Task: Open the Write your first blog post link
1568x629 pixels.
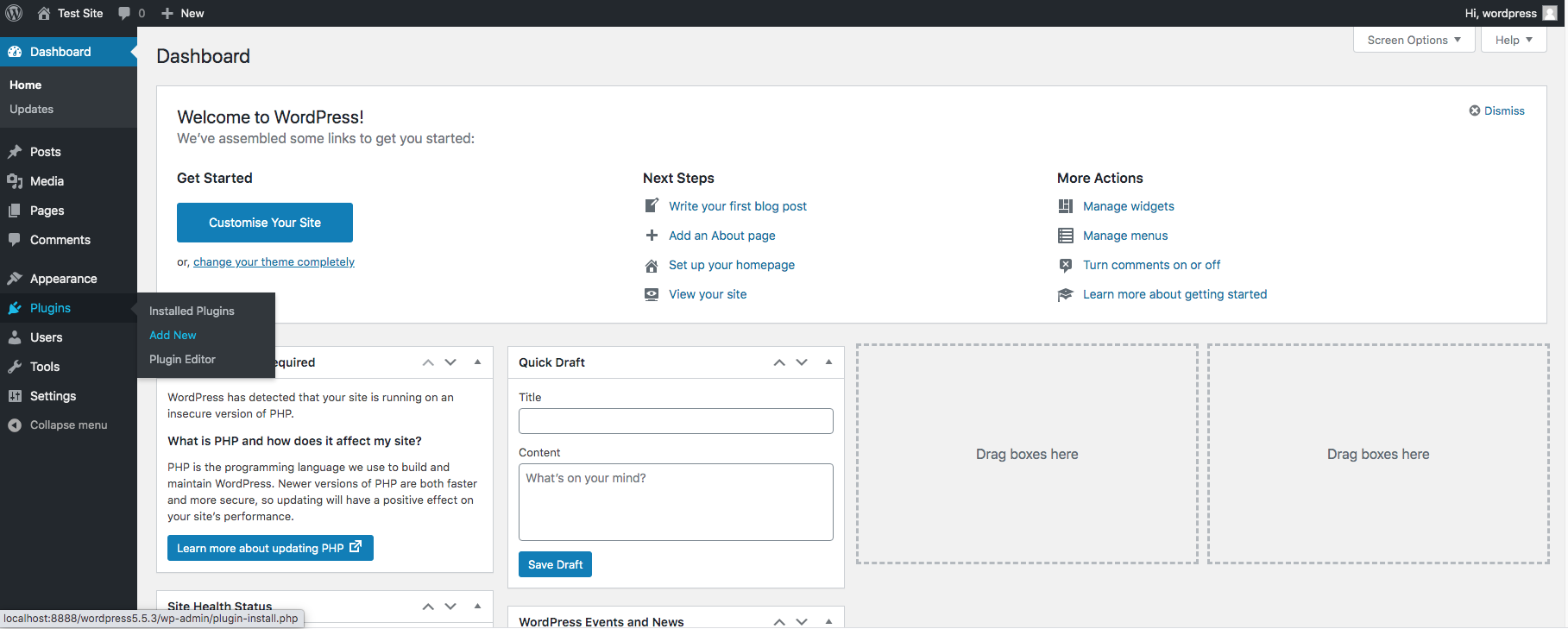Action: coord(738,206)
